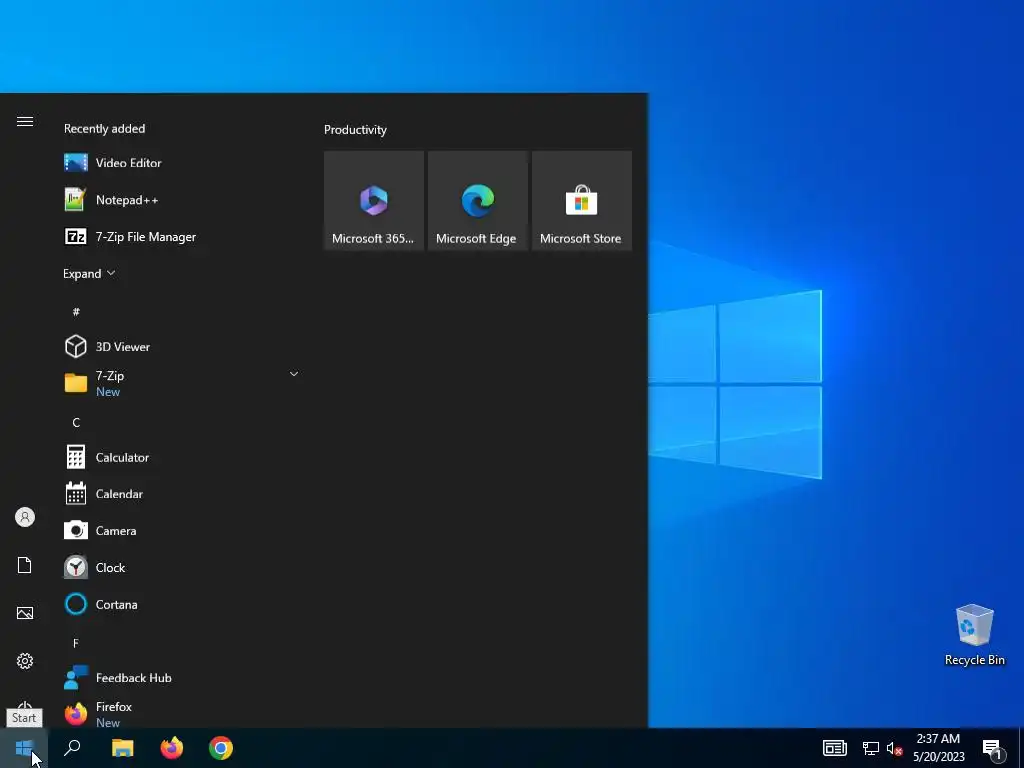
Task: Click the Productivity group header
Action: (355, 129)
